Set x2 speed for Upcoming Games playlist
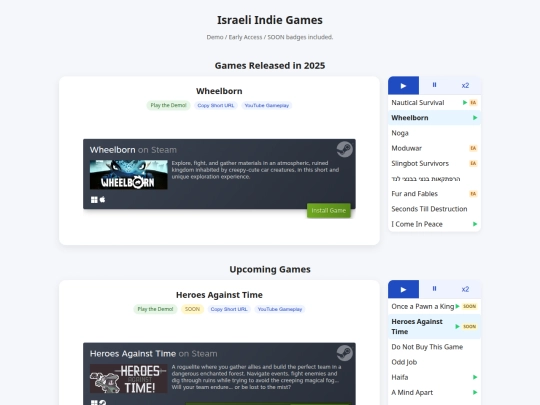The image size is (540, 405). (x=465, y=289)
